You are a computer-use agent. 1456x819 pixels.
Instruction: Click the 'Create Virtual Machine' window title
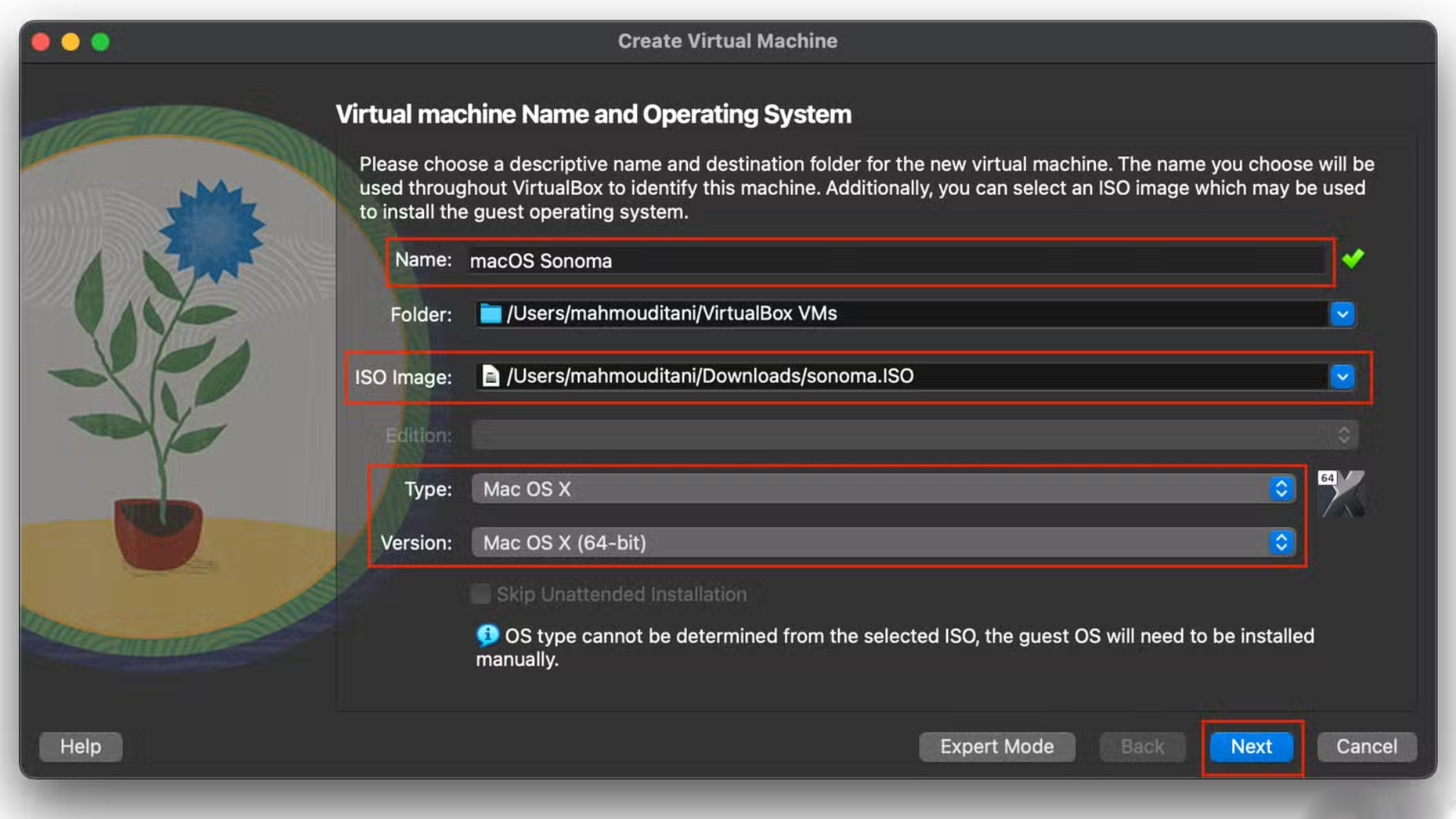(x=727, y=41)
